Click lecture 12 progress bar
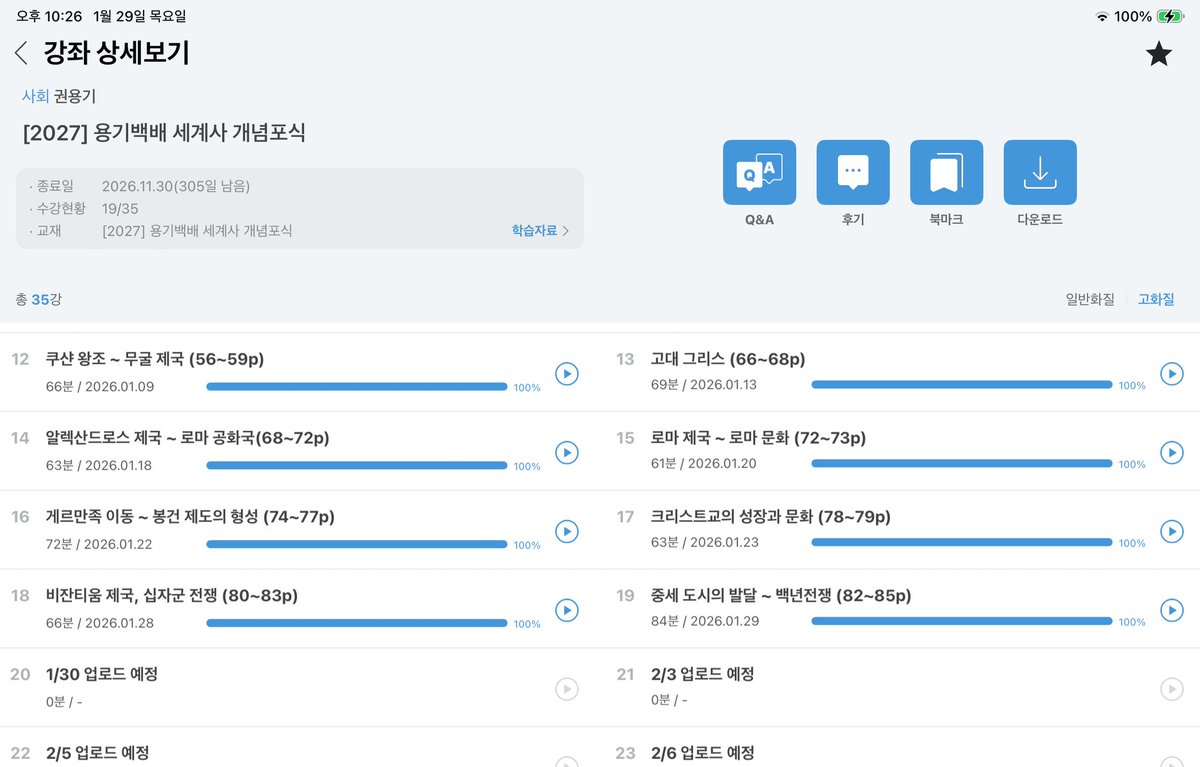Image resolution: width=1200 pixels, height=767 pixels. [357, 386]
